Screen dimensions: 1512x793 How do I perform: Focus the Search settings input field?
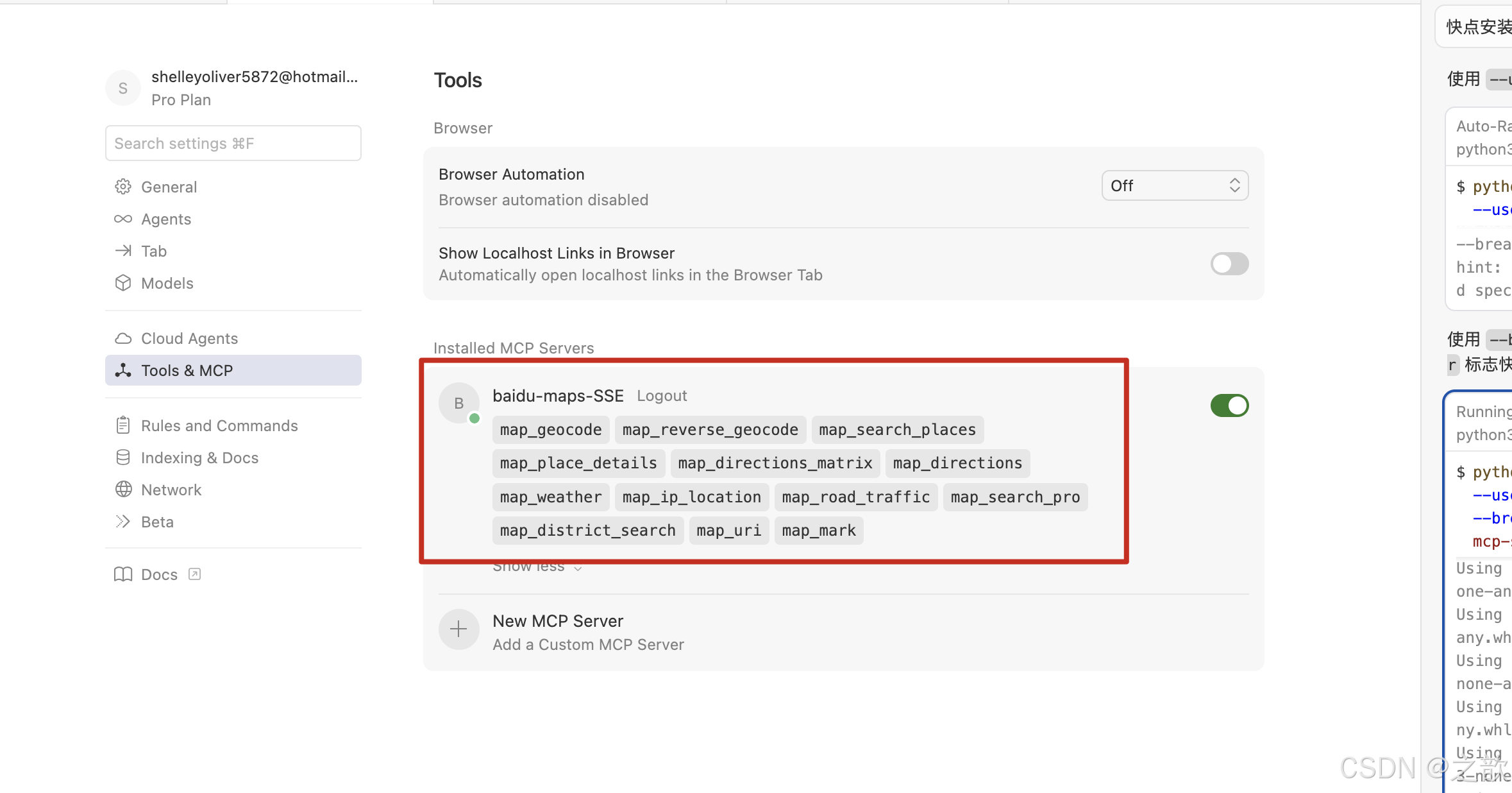[233, 143]
